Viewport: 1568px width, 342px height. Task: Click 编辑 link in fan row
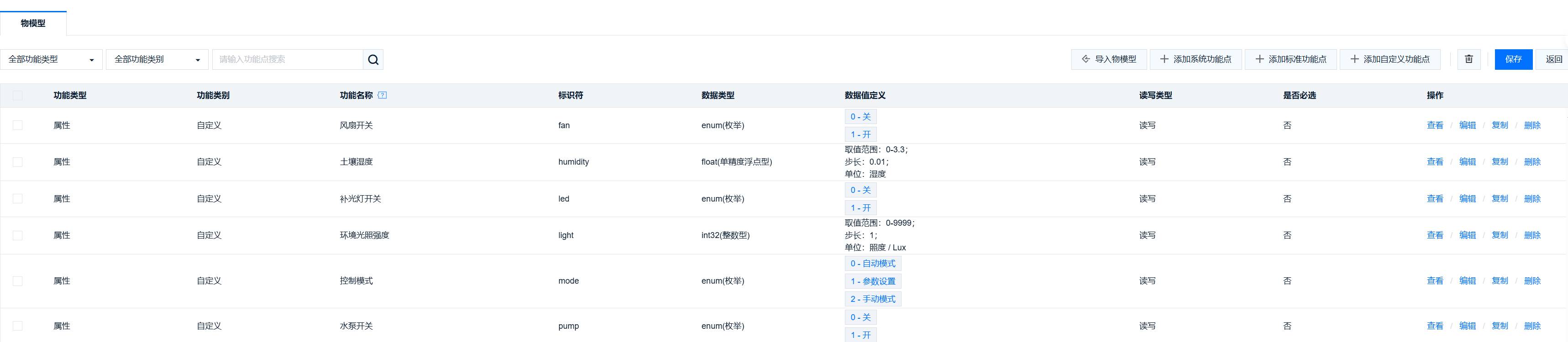(1467, 125)
